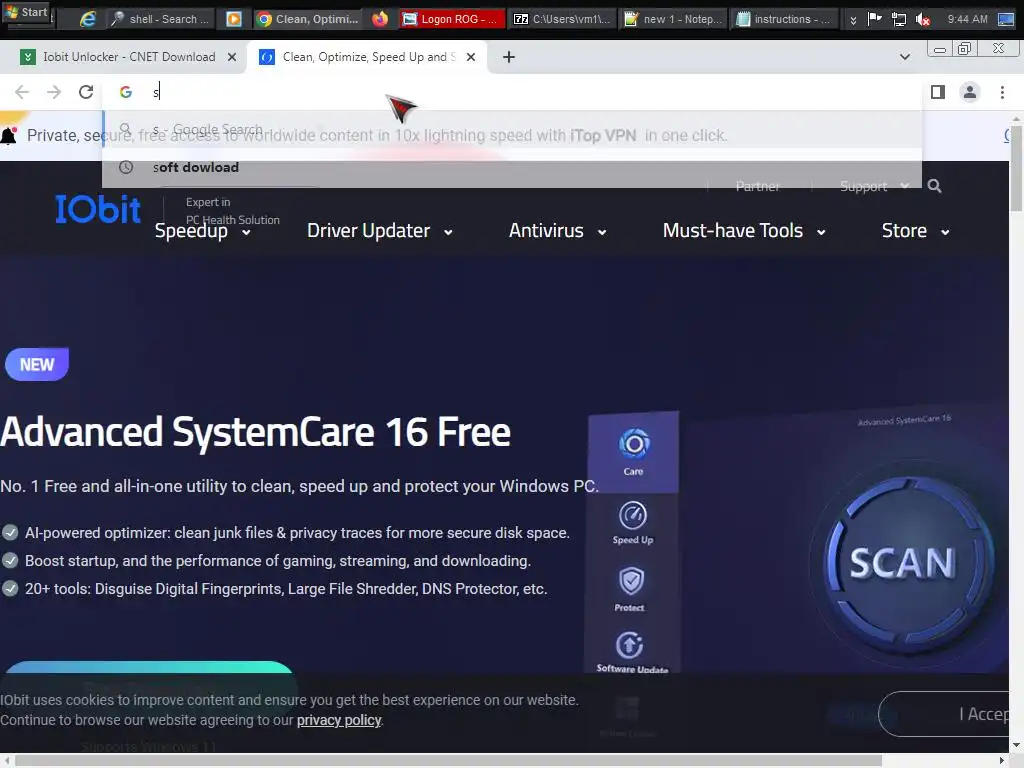Switch to Chrome 'Clean, Optimi...' taskbar button
Viewport: 1024px width, 768px height.
pyautogui.click(x=308, y=19)
